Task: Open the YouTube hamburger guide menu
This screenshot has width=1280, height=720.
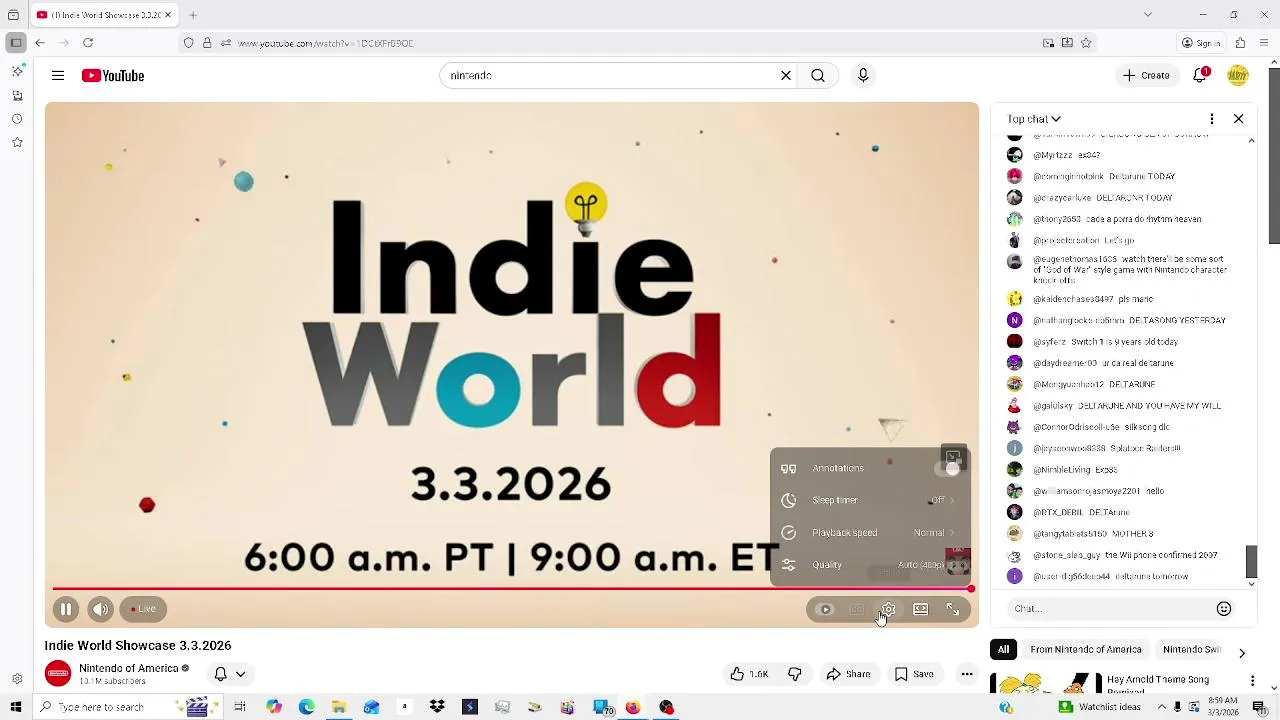Action: point(58,76)
